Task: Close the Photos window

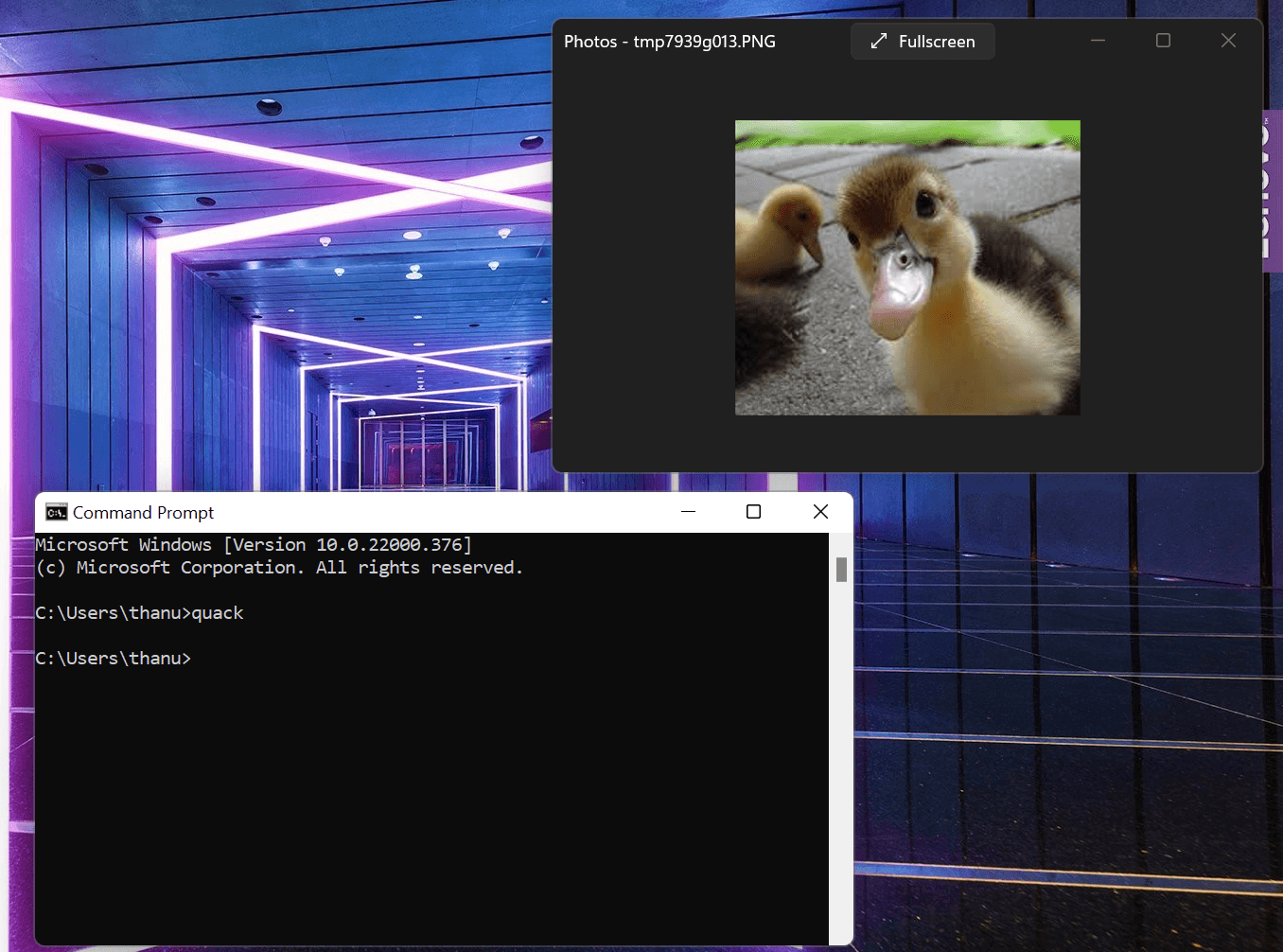Action: [1228, 41]
